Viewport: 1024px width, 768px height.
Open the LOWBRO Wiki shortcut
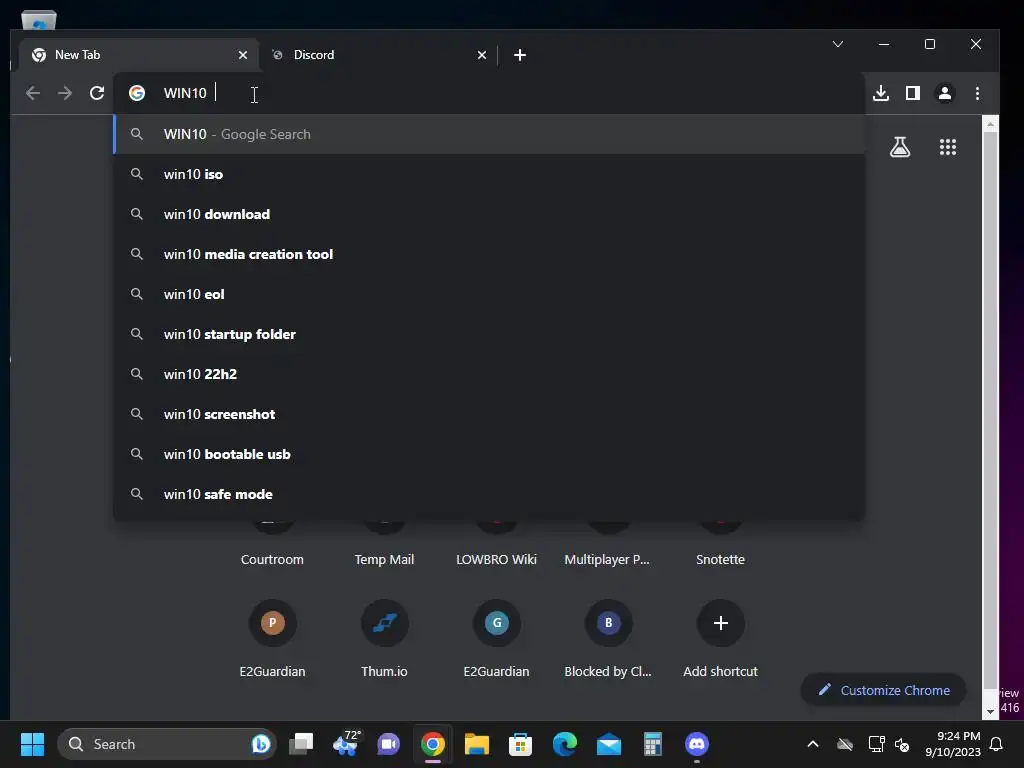tap(496, 559)
